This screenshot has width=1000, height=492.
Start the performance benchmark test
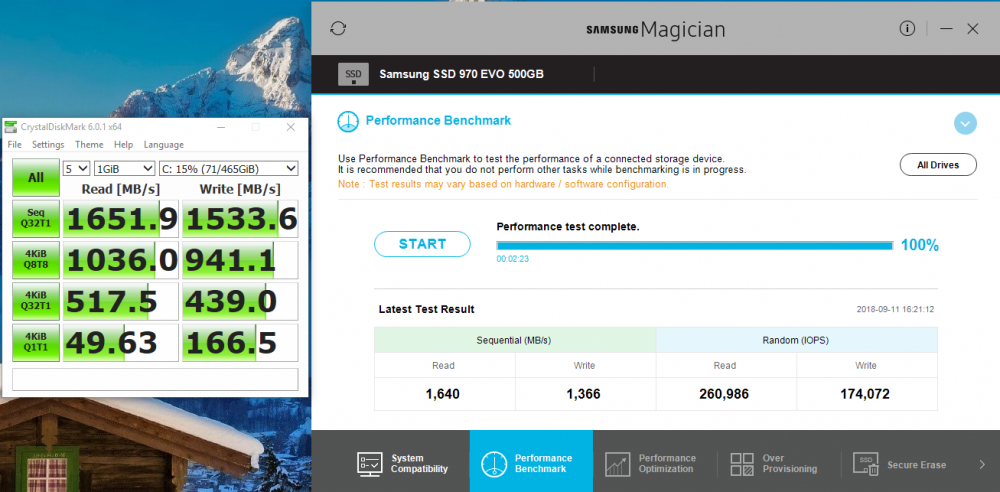coord(422,244)
